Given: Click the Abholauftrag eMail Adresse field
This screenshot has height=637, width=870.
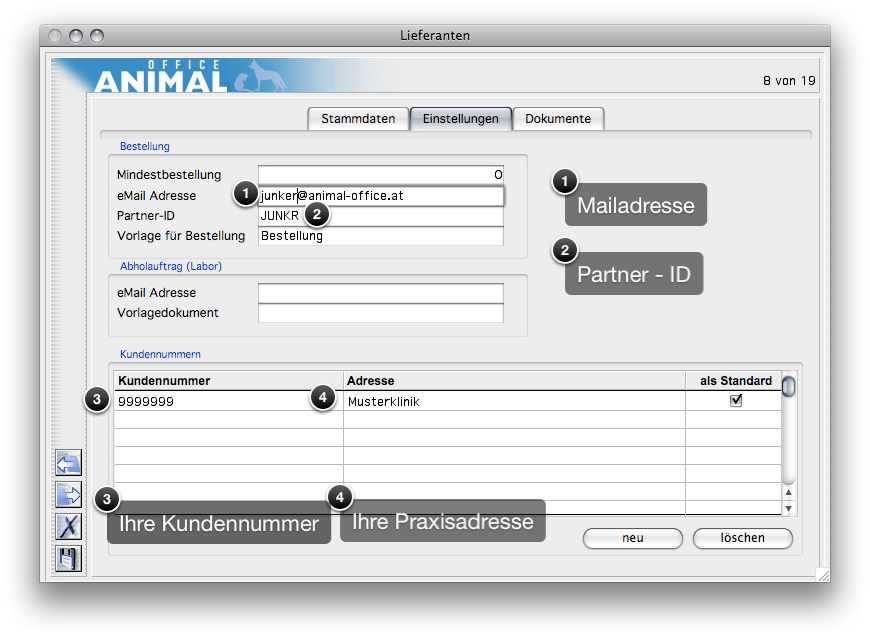Looking at the screenshot, I should tap(380, 293).
